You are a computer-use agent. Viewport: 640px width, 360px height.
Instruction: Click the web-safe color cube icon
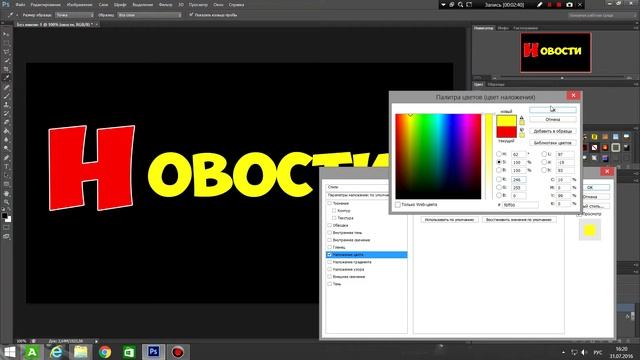click(x=522, y=130)
